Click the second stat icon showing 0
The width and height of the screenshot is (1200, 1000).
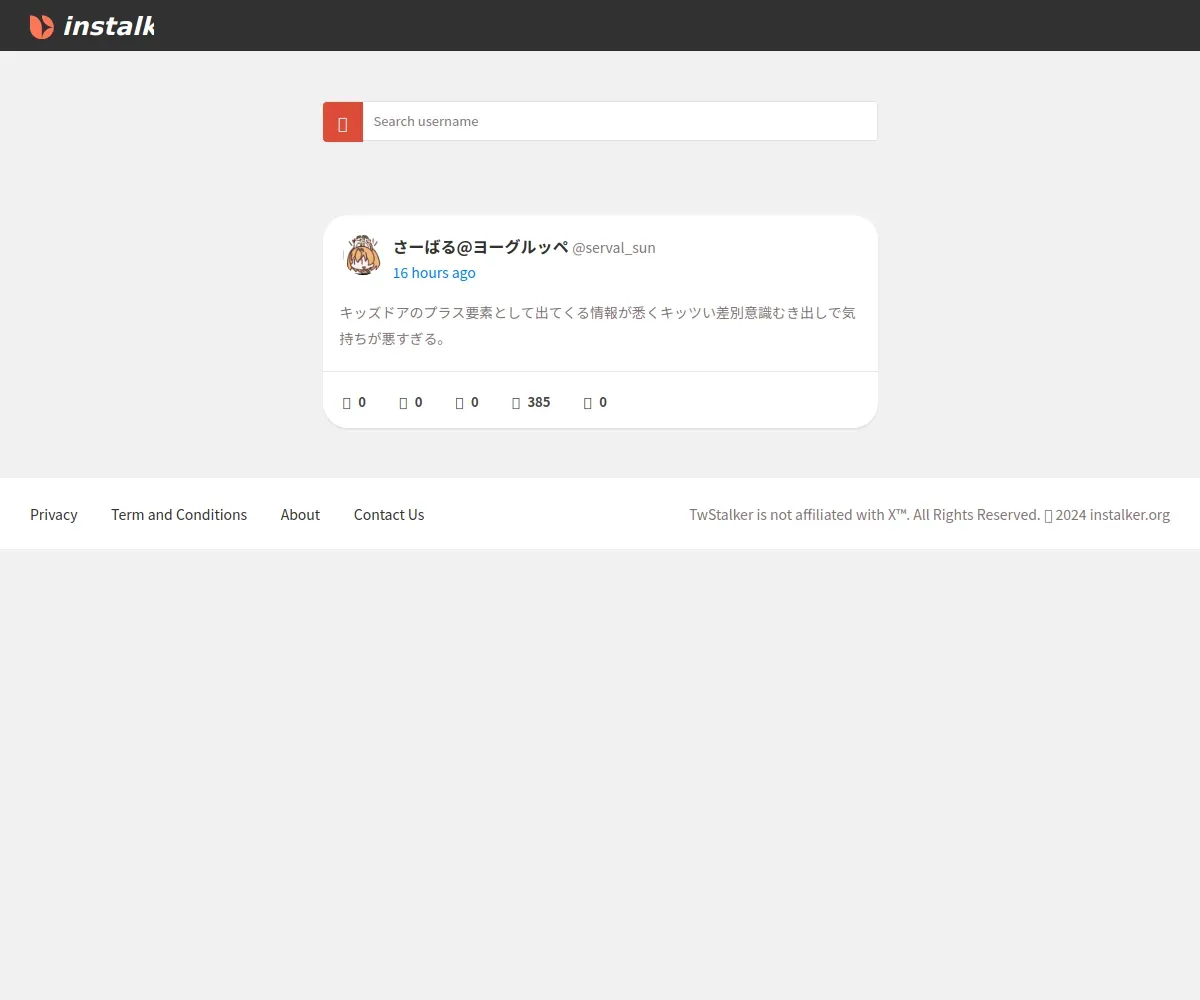click(x=403, y=402)
